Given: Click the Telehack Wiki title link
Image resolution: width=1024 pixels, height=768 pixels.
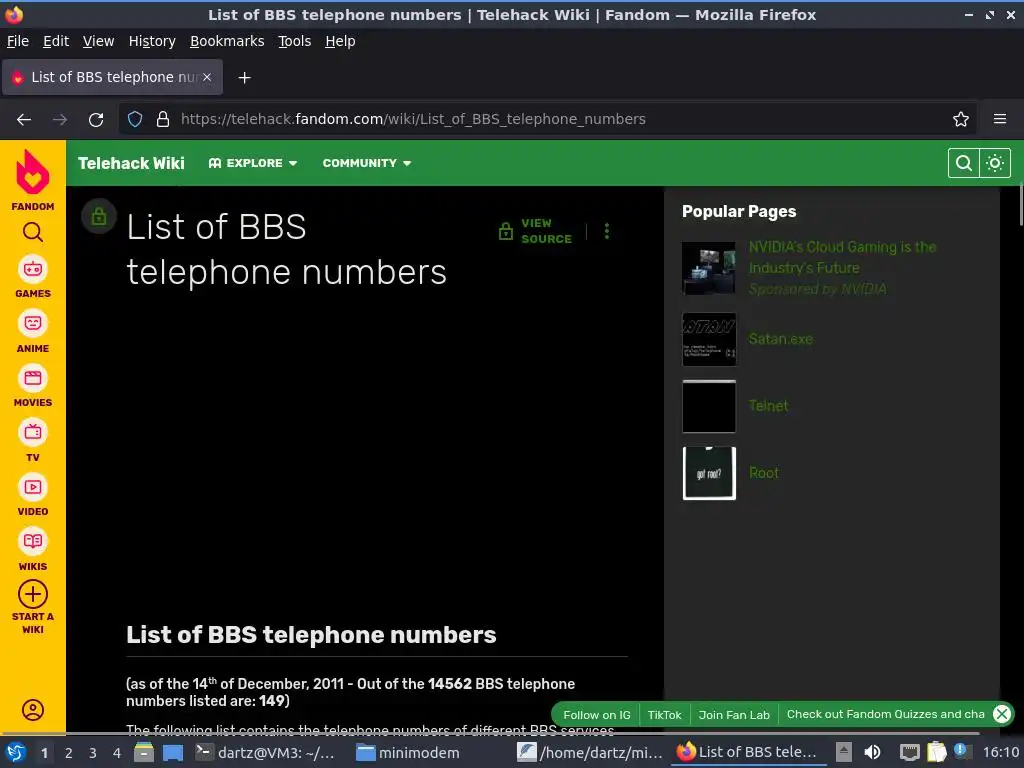Looking at the screenshot, I should (131, 163).
